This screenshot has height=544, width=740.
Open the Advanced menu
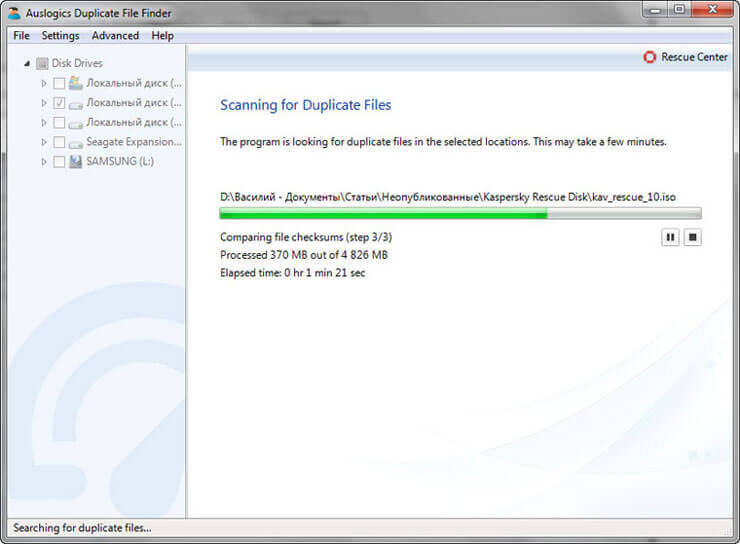point(115,36)
